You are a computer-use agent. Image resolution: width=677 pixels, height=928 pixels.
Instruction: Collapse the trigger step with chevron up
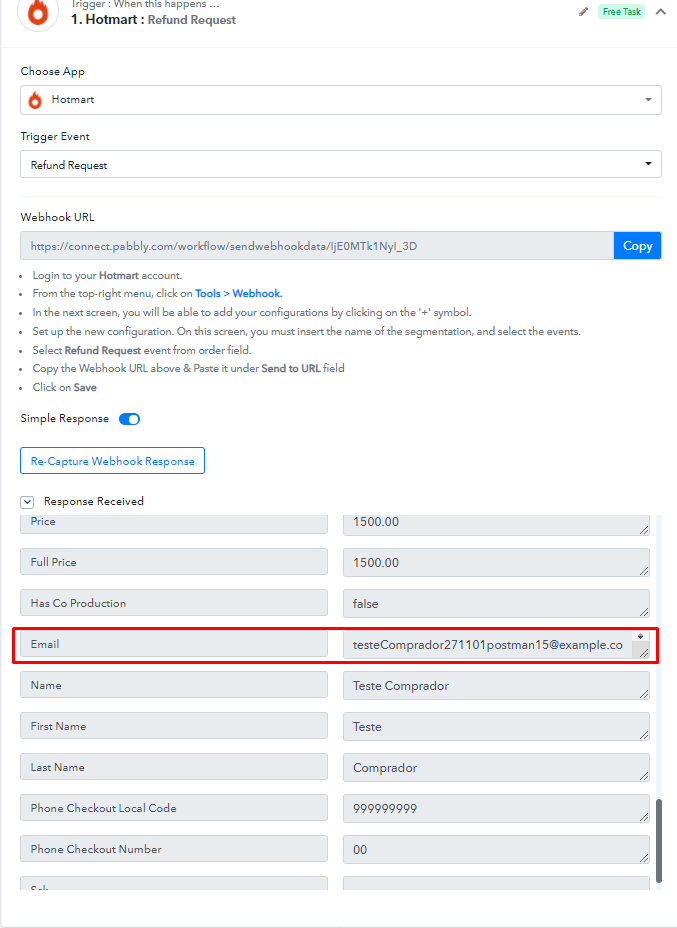(660, 12)
